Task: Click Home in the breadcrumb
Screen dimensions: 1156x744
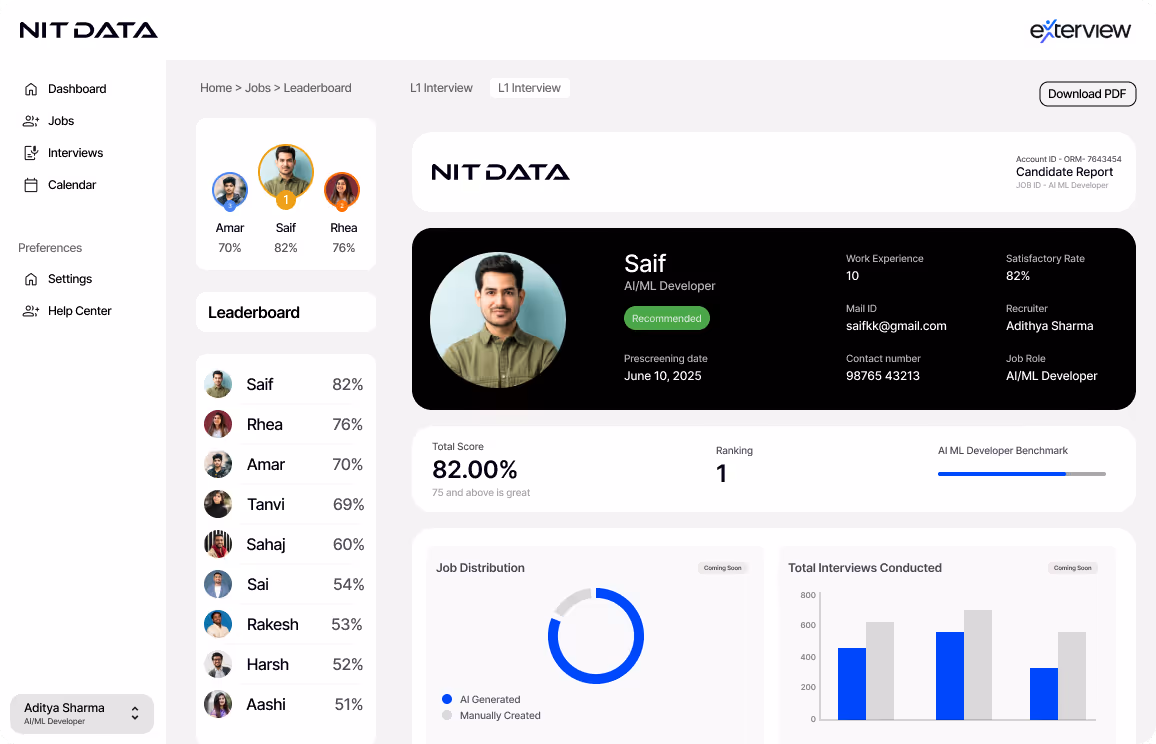Action: pyautogui.click(x=216, y=88)
